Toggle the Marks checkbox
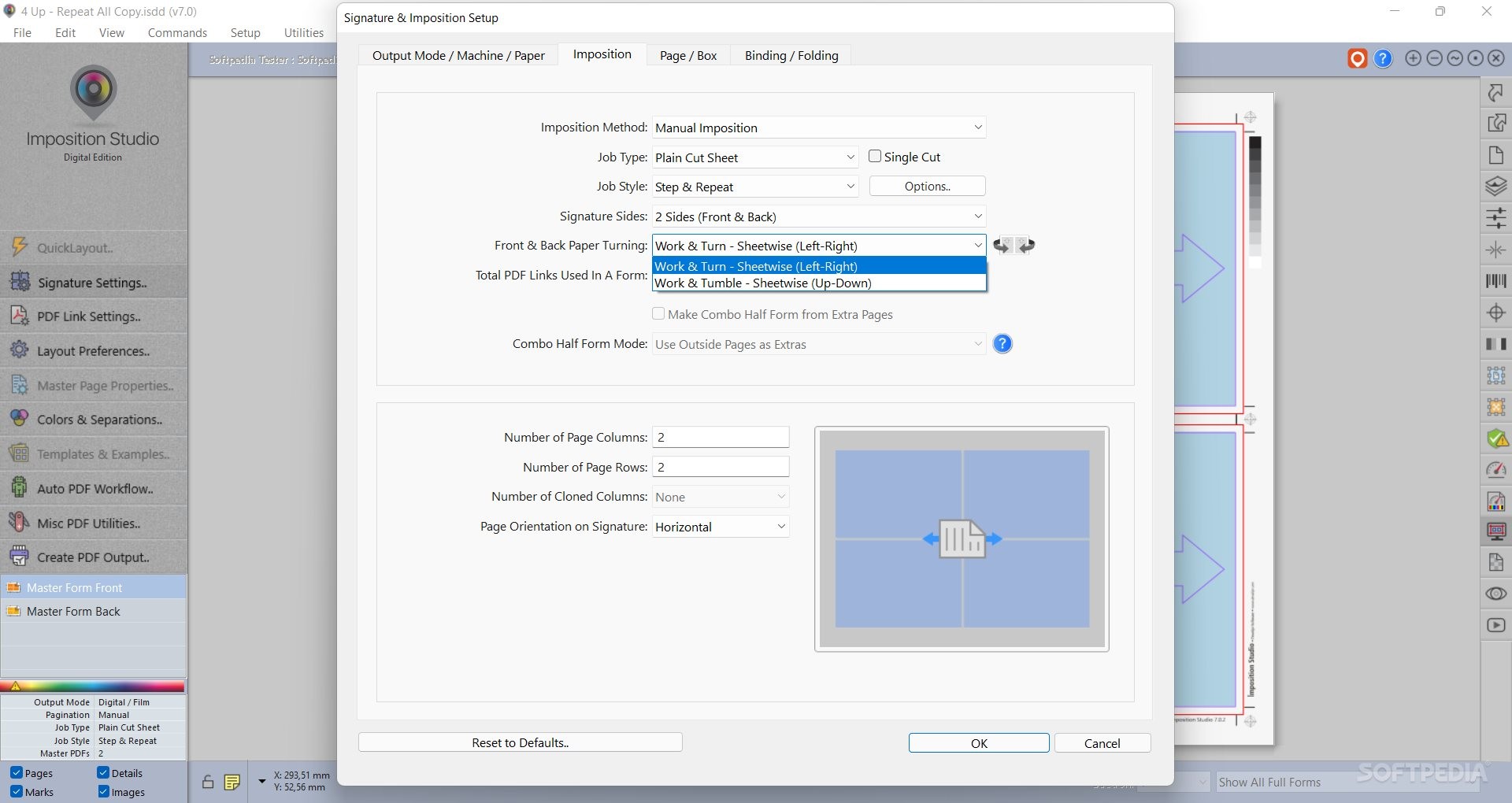 click(x=16, y=792)
